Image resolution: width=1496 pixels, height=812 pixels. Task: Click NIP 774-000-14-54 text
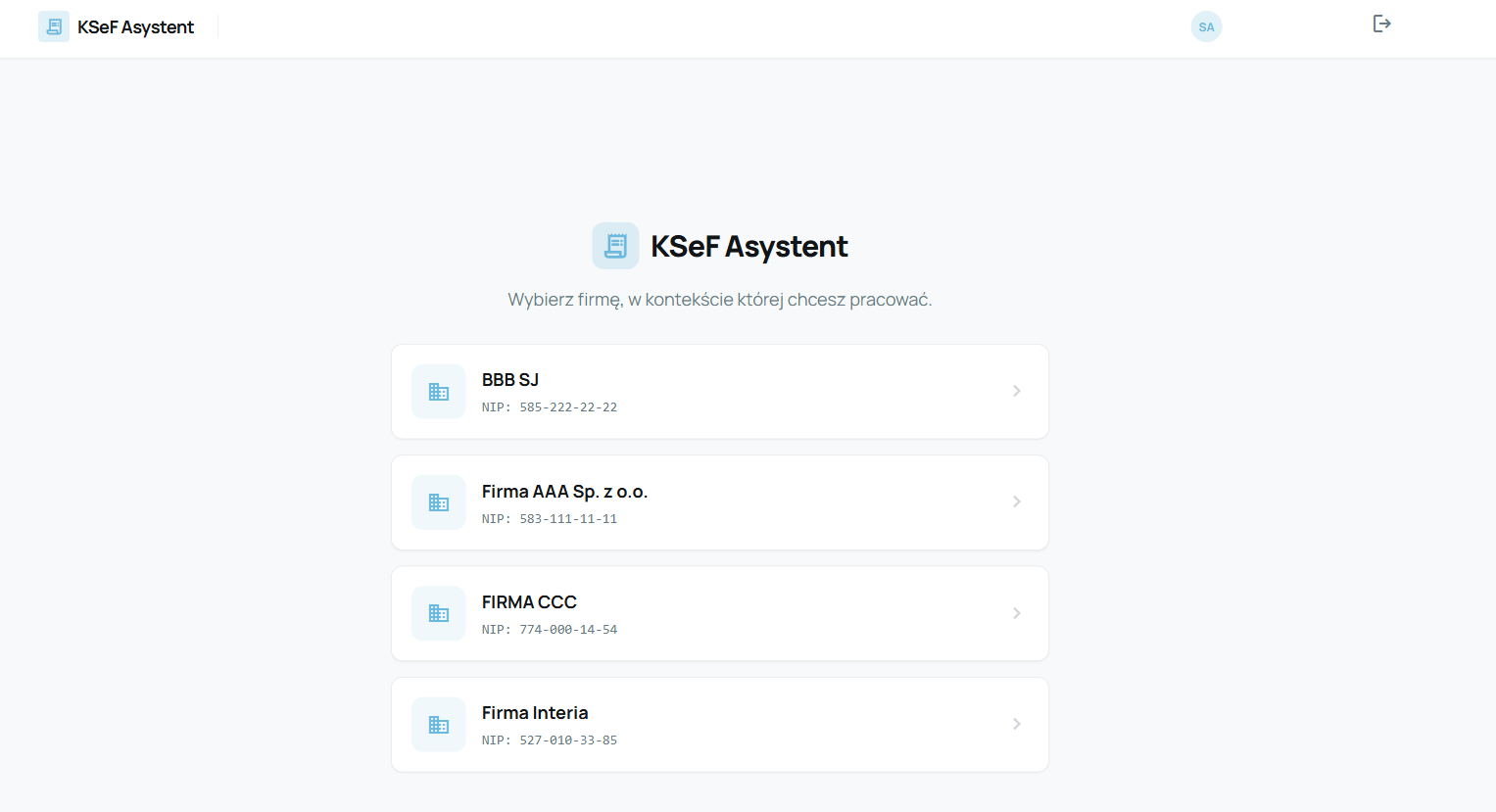pos(550,630)
